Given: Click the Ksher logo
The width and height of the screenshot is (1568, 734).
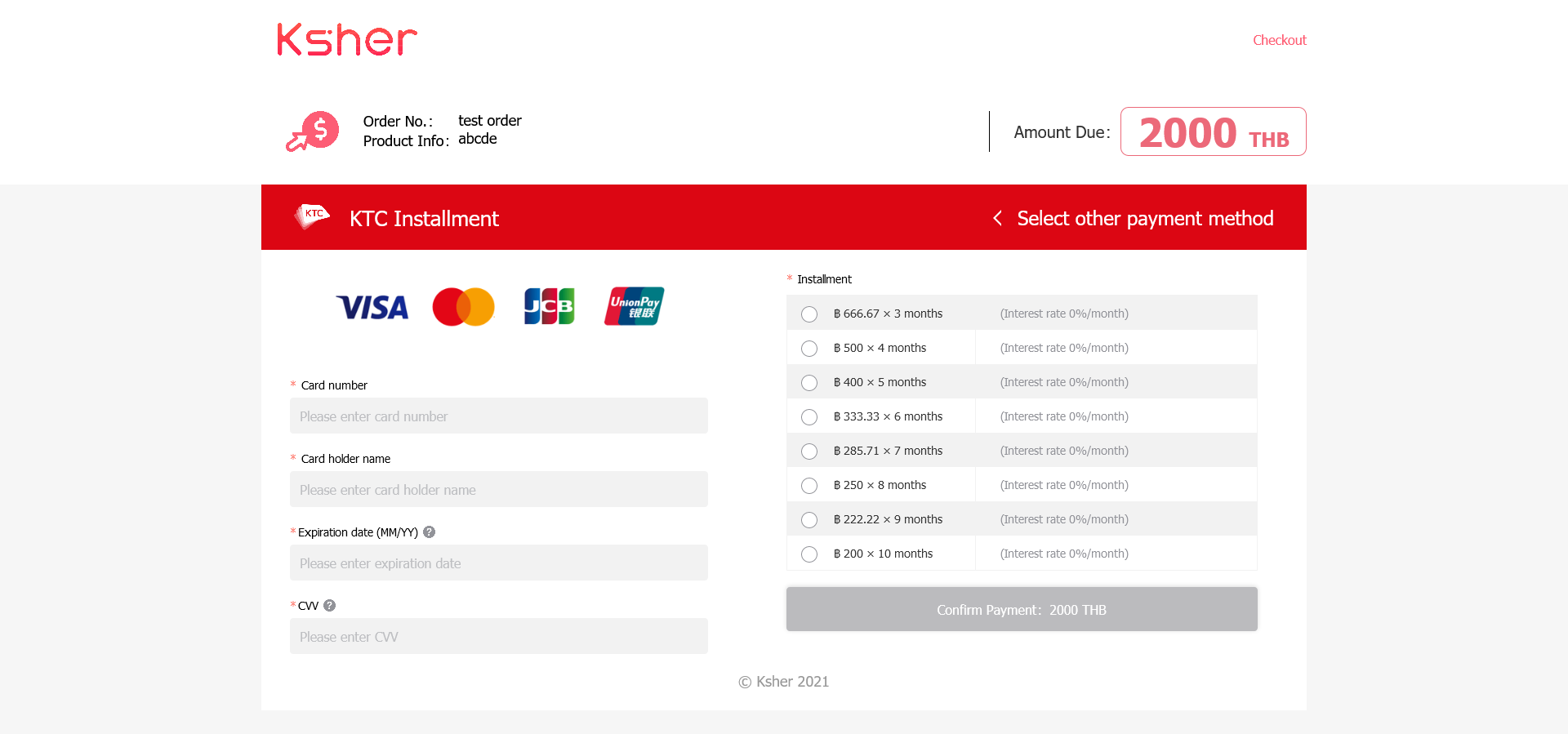Looking at the screenshot, I should click(x=347, y=40).
